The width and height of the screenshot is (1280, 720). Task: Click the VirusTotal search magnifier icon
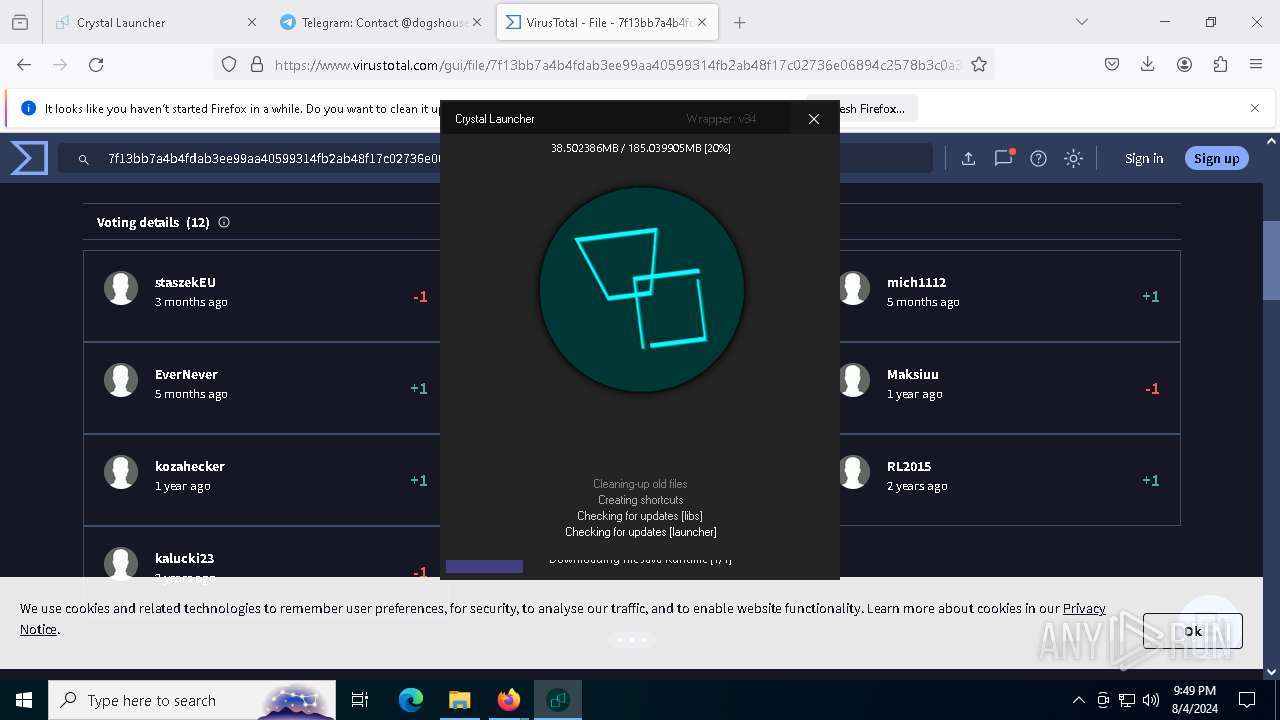[x=84, y=158]
